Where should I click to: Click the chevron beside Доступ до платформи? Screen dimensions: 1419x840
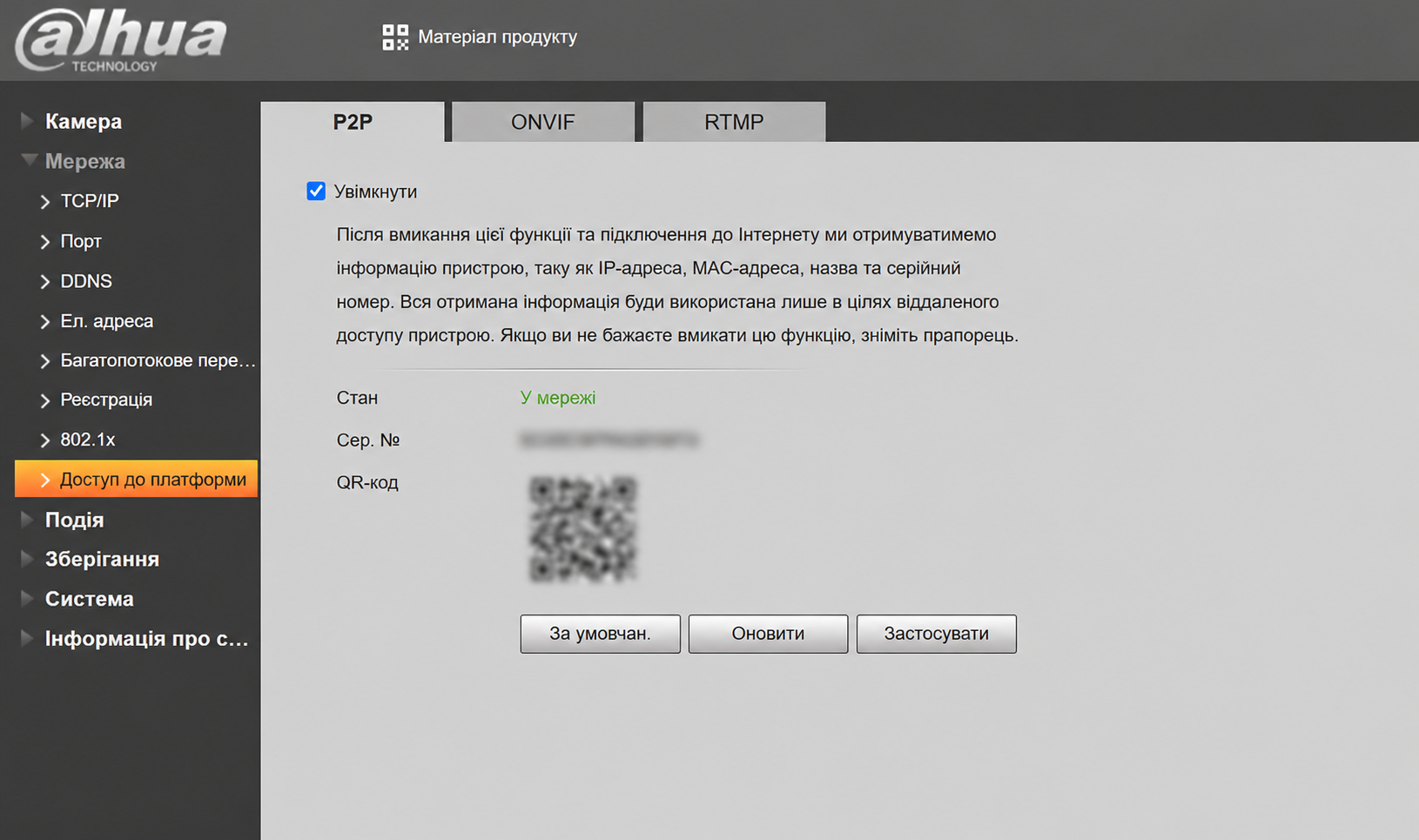[x=45, y=480]
